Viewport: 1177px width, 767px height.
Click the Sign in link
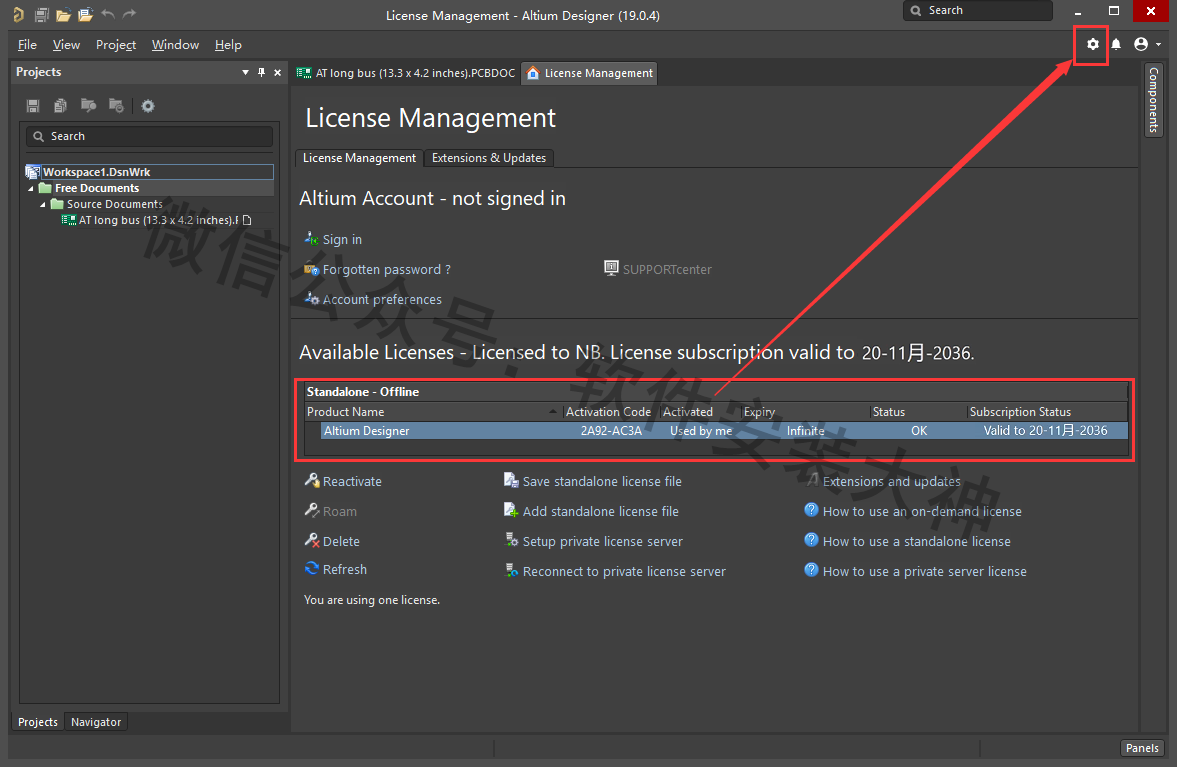342,240
